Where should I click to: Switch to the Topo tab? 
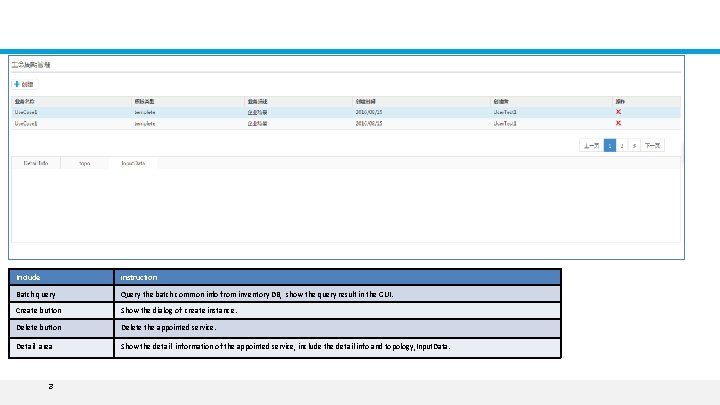pyautogui.click(x=84, y=163)
